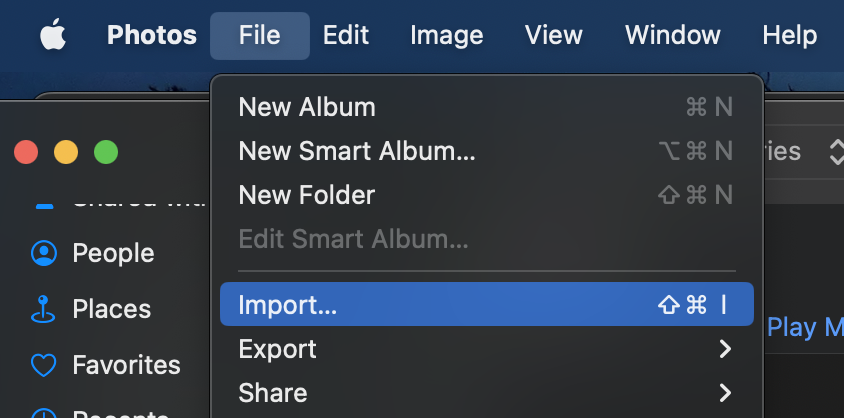Select Places in the sidebar
This screenshot has width=844, height=418.
tap(111, 309)
